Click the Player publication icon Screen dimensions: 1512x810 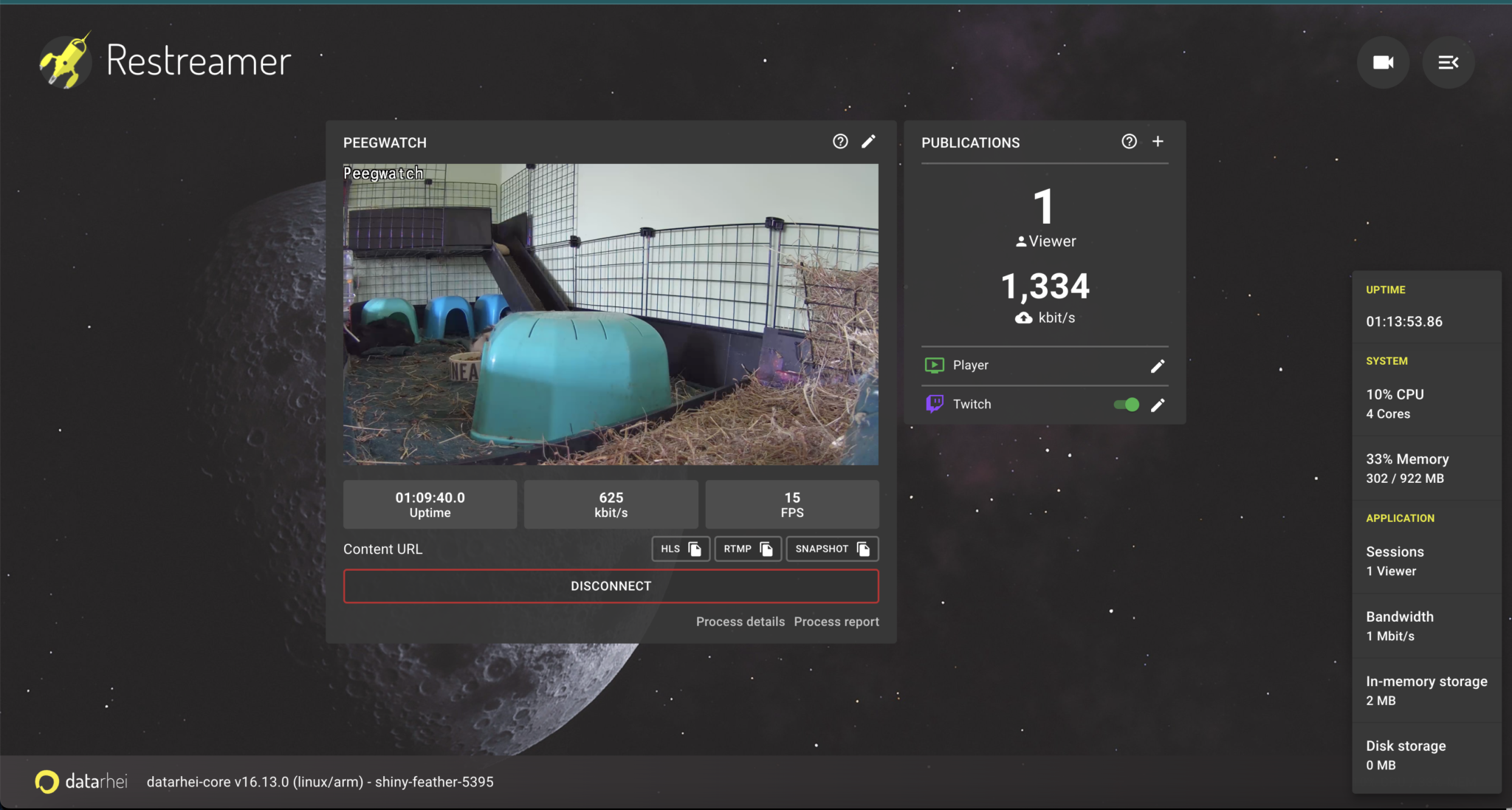[x=933, y=365]
